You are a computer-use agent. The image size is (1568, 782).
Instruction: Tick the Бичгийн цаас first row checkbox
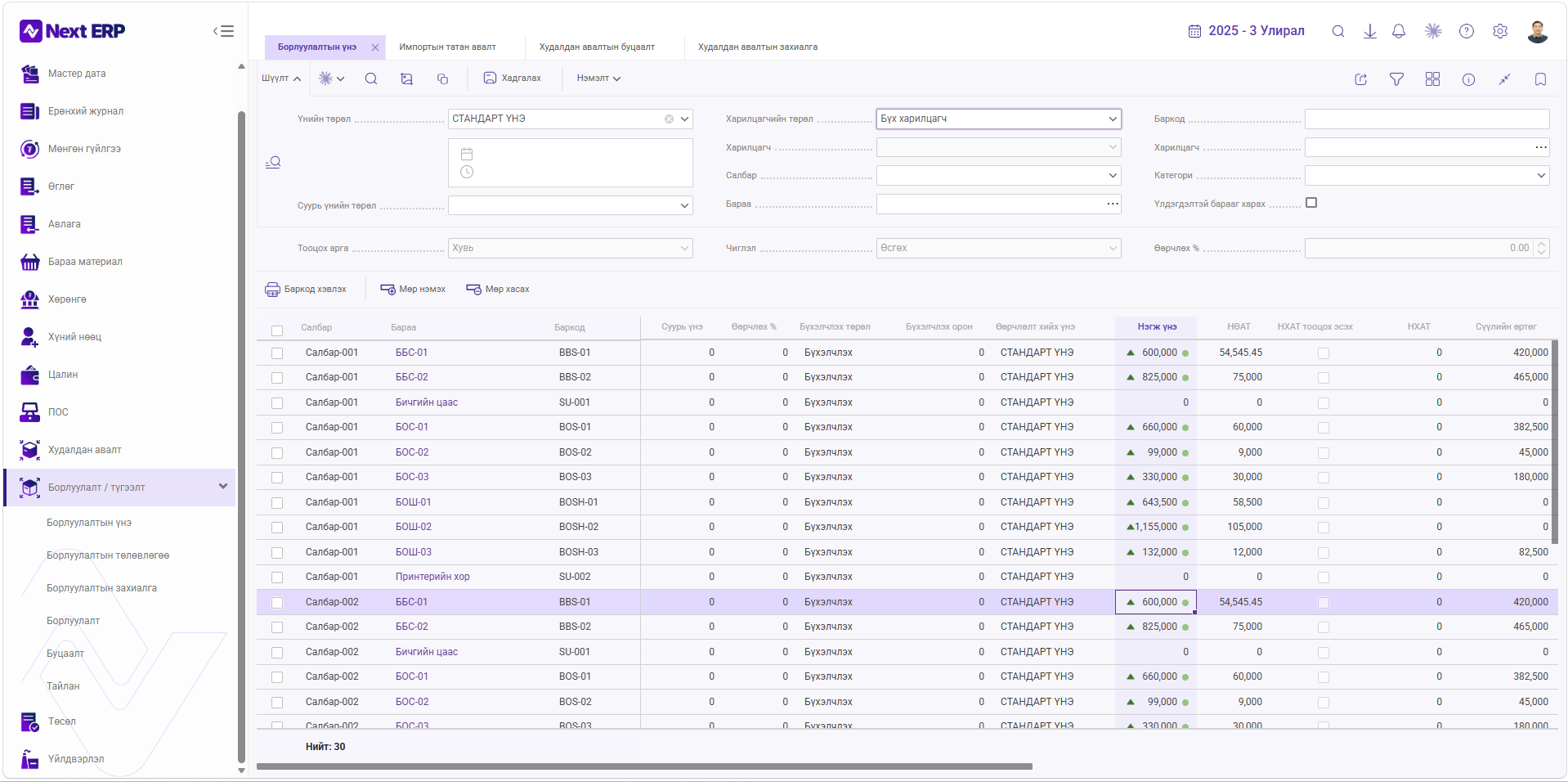pos(277,403)
